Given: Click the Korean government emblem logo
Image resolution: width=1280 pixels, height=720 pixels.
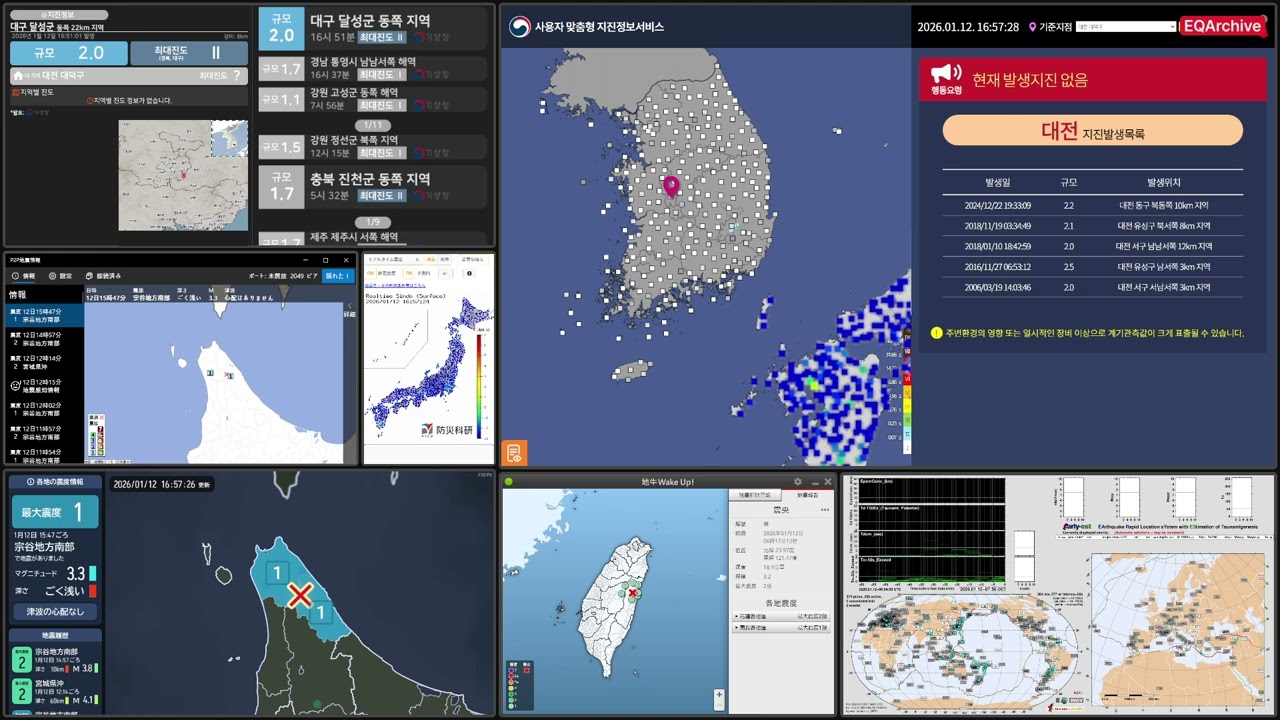Looking at the screenshot, I should 519,27.
